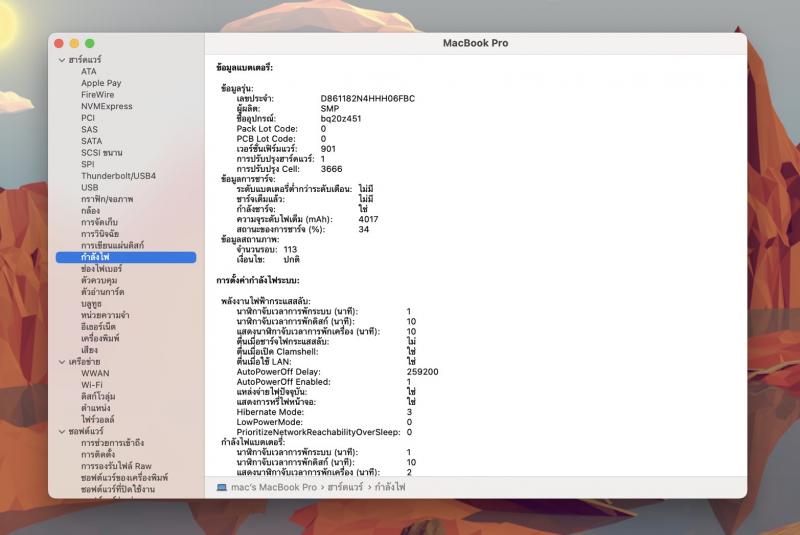Select Wi-Fi in the sidebar
800x535 pixels.
coord(92,385)
